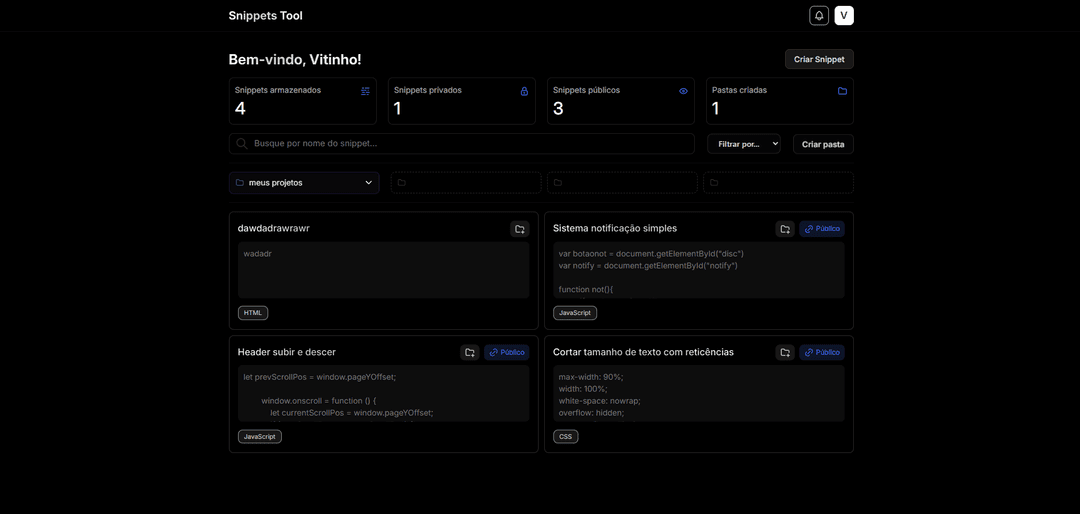
Task: Click the max-width: 90% code preview
Action: click(698, 393)
